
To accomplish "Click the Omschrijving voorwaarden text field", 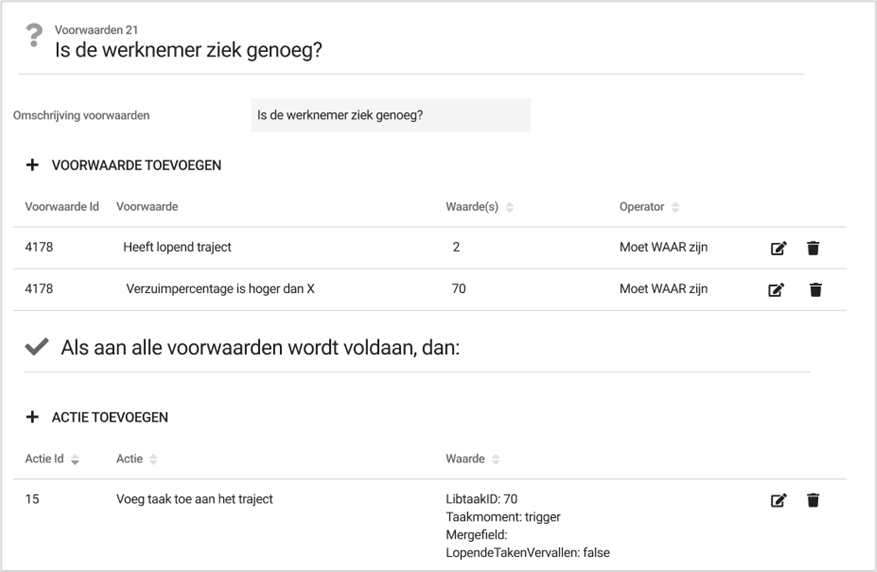I will click(x=390, y=115).
